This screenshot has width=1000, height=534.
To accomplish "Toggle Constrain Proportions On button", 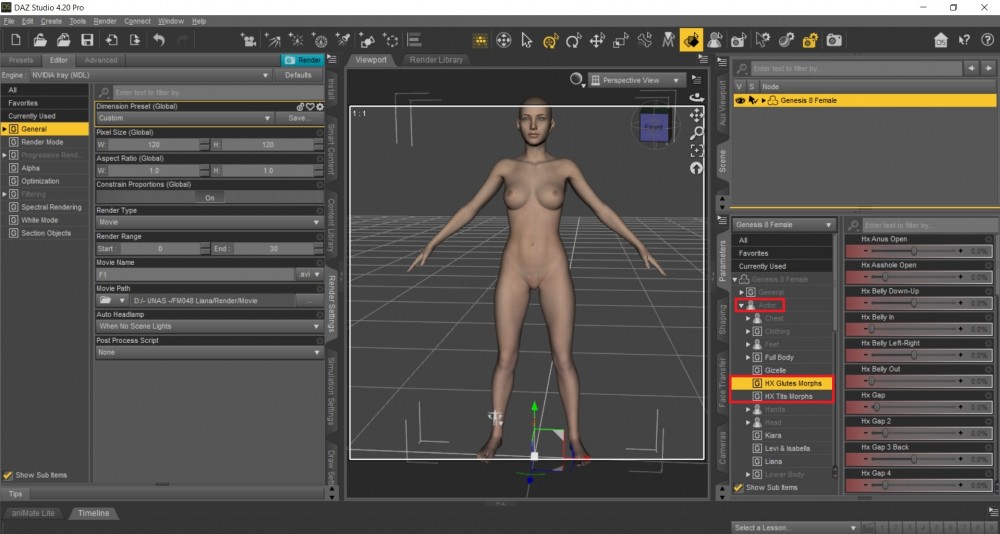I will (209, 198).
